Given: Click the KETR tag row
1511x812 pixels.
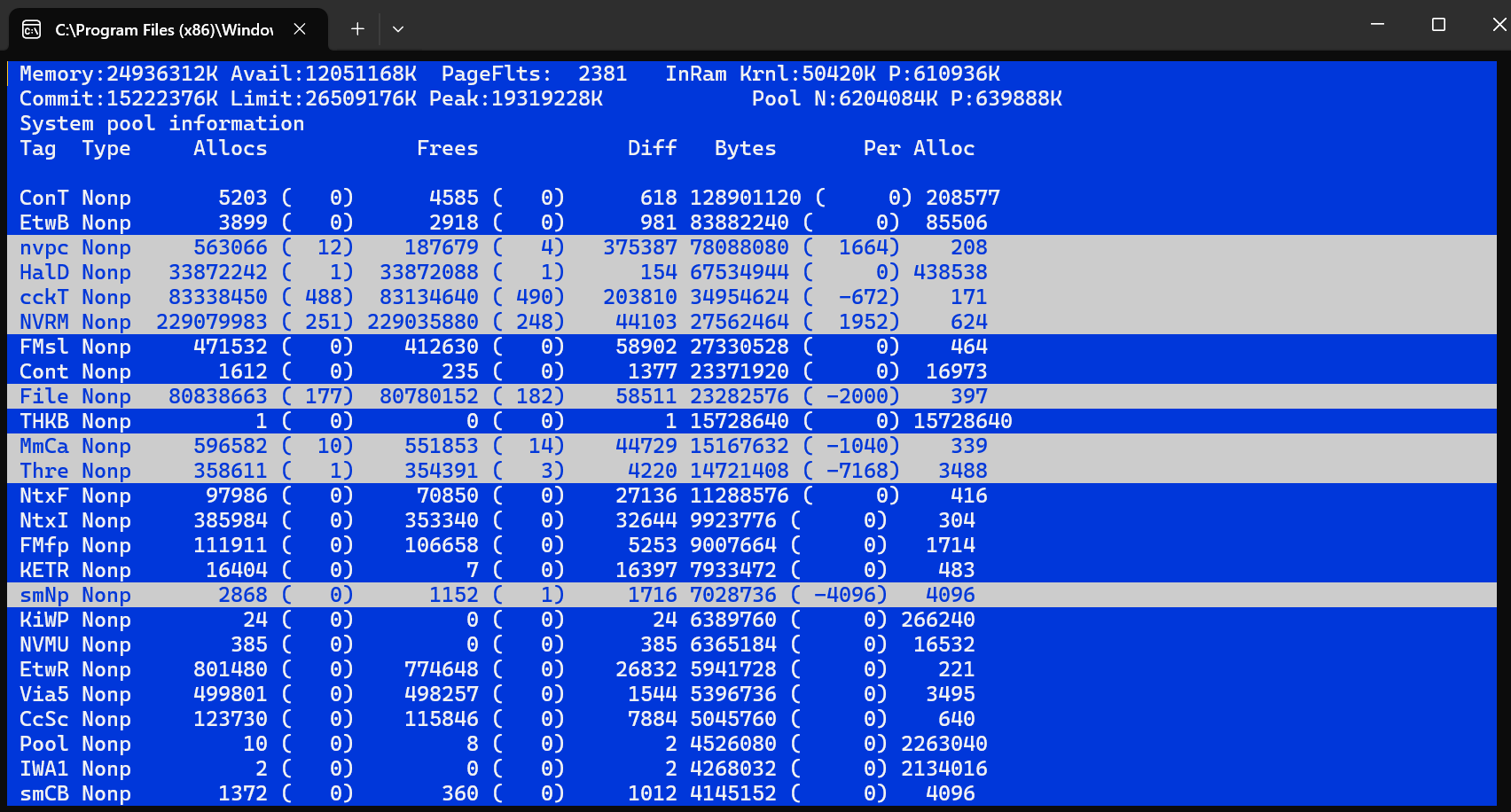Looking at the screenshot, I should [752, 570].
